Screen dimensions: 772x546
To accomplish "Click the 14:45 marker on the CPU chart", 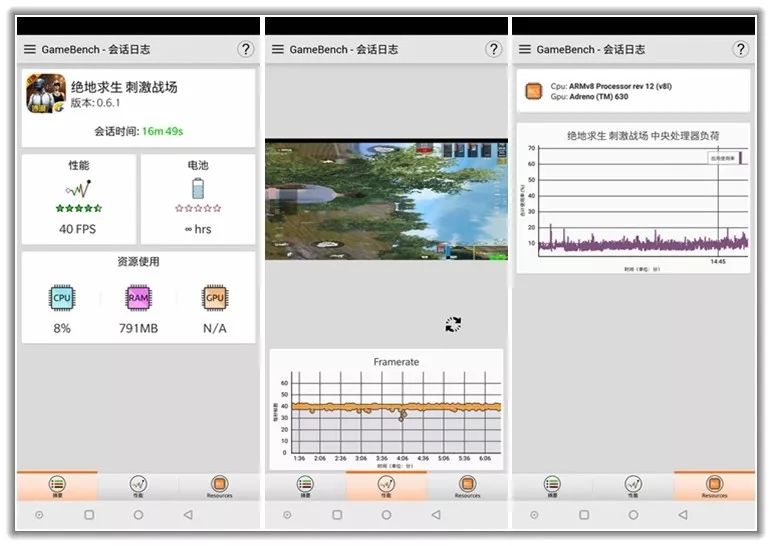I will (x=718, y=261).
